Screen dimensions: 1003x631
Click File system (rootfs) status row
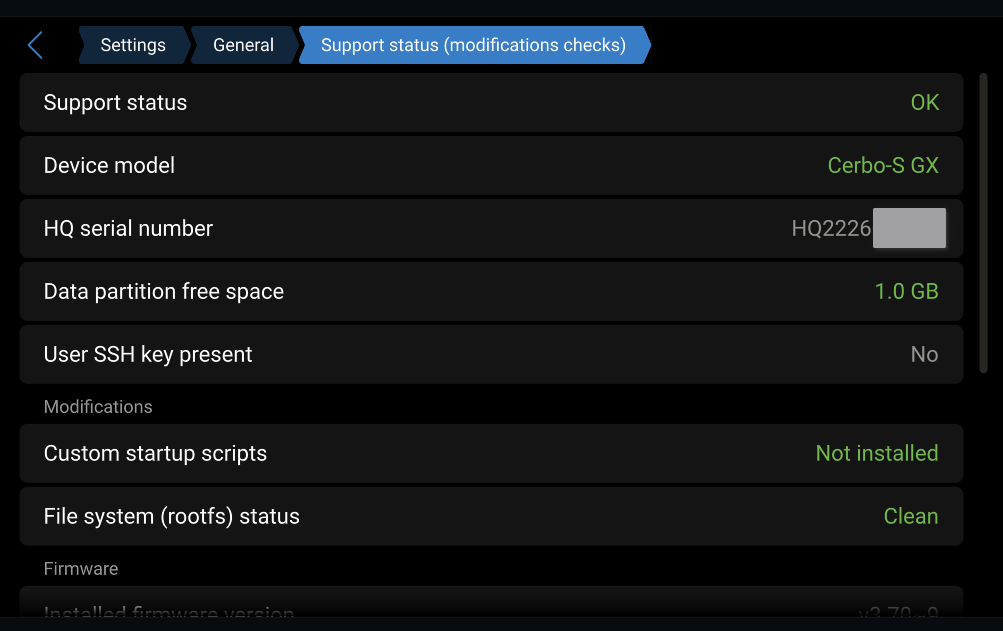pyautogui.click(x=490, y=517)
